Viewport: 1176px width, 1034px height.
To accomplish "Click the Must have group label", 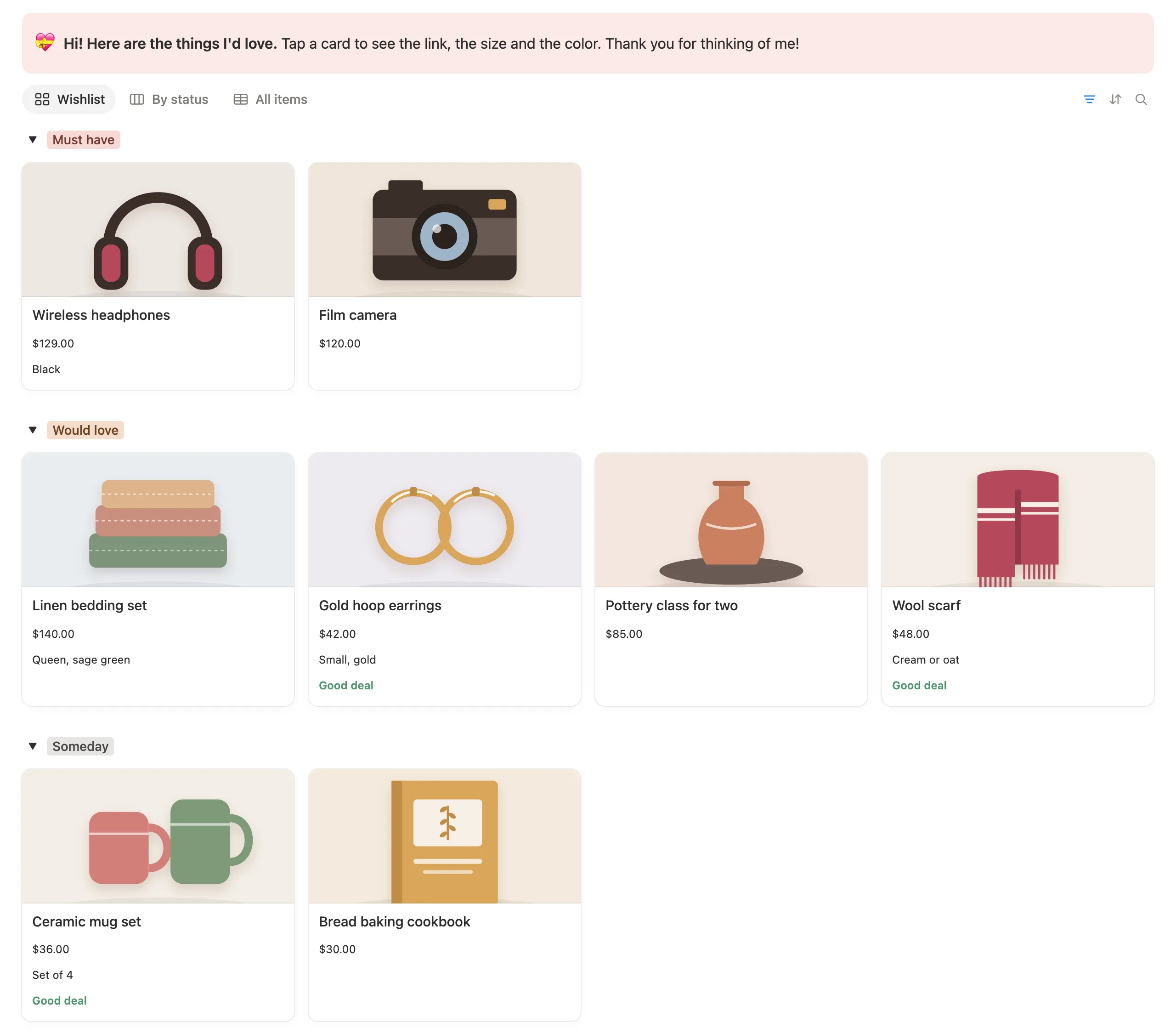I will pos(84,140).
